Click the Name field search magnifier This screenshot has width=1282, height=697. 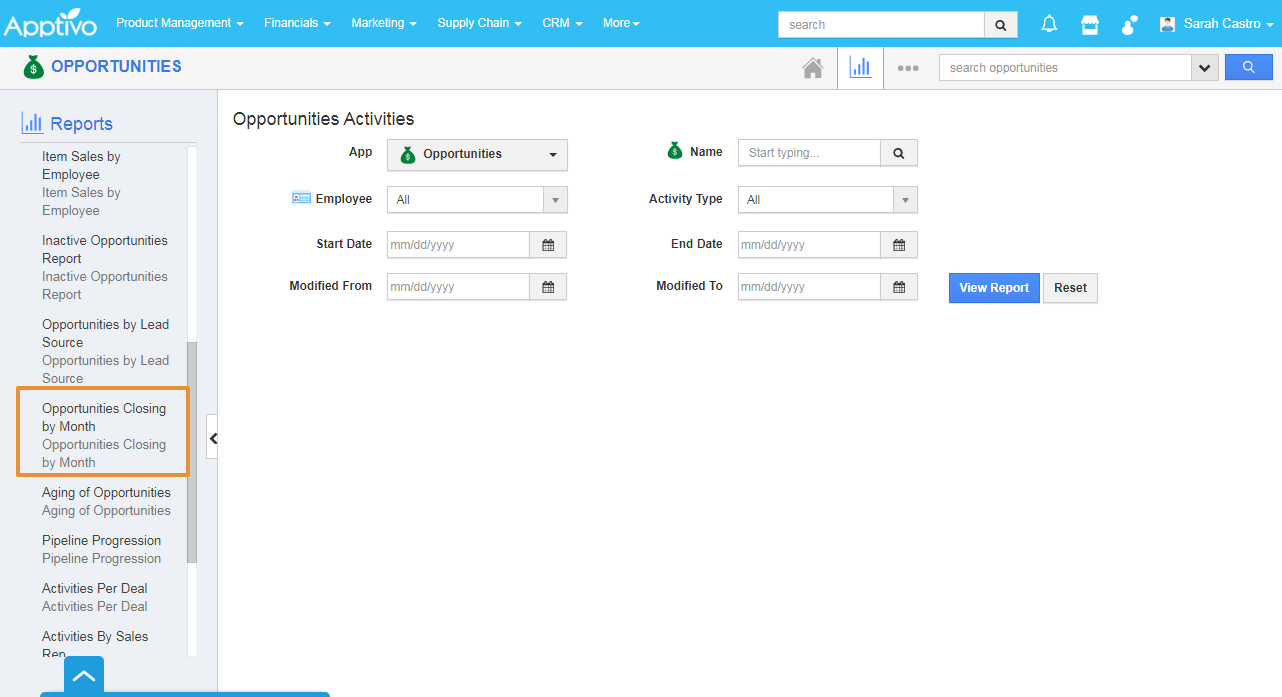pos(899,153)
